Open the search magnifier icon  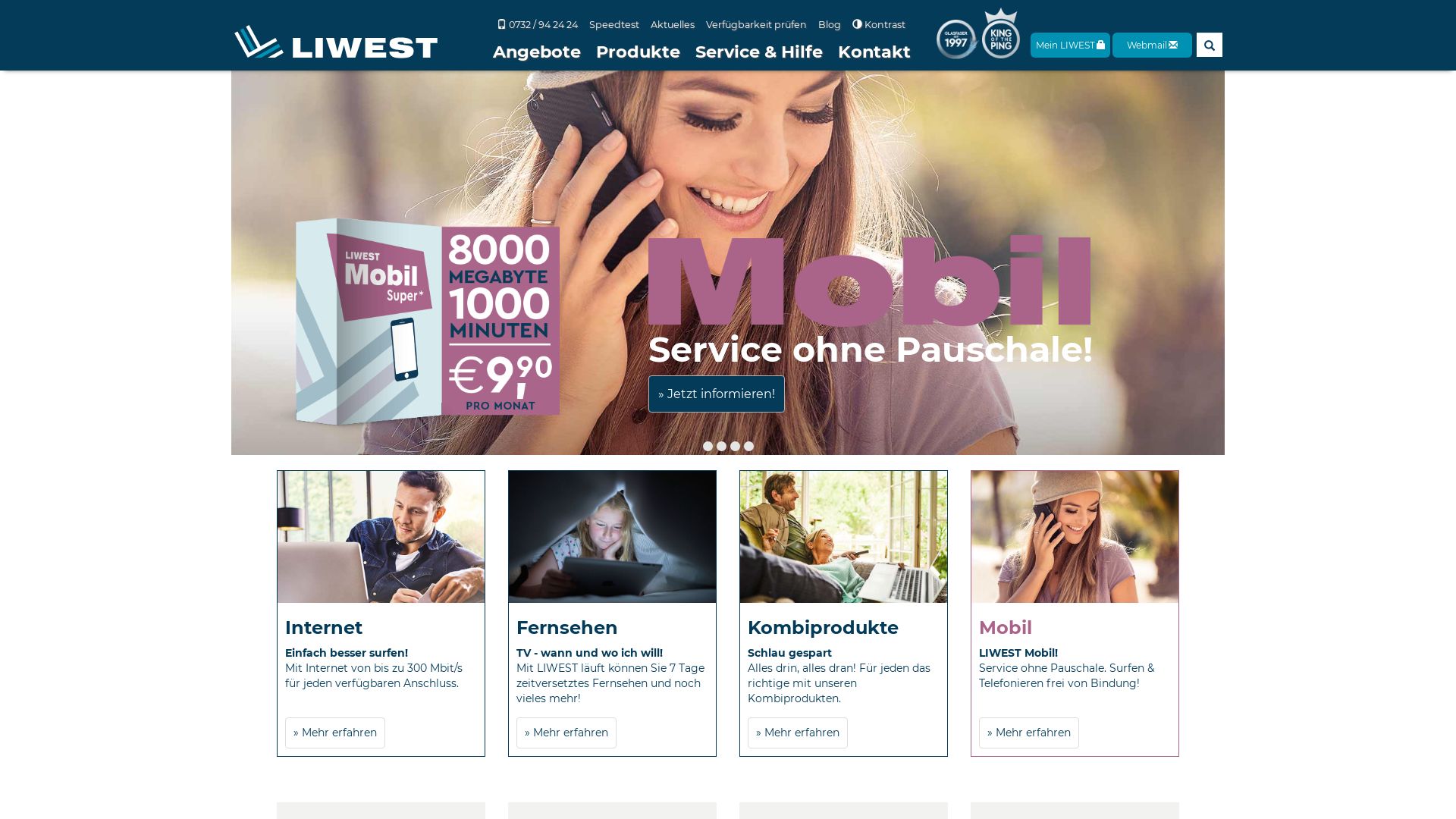[1210, 45]
